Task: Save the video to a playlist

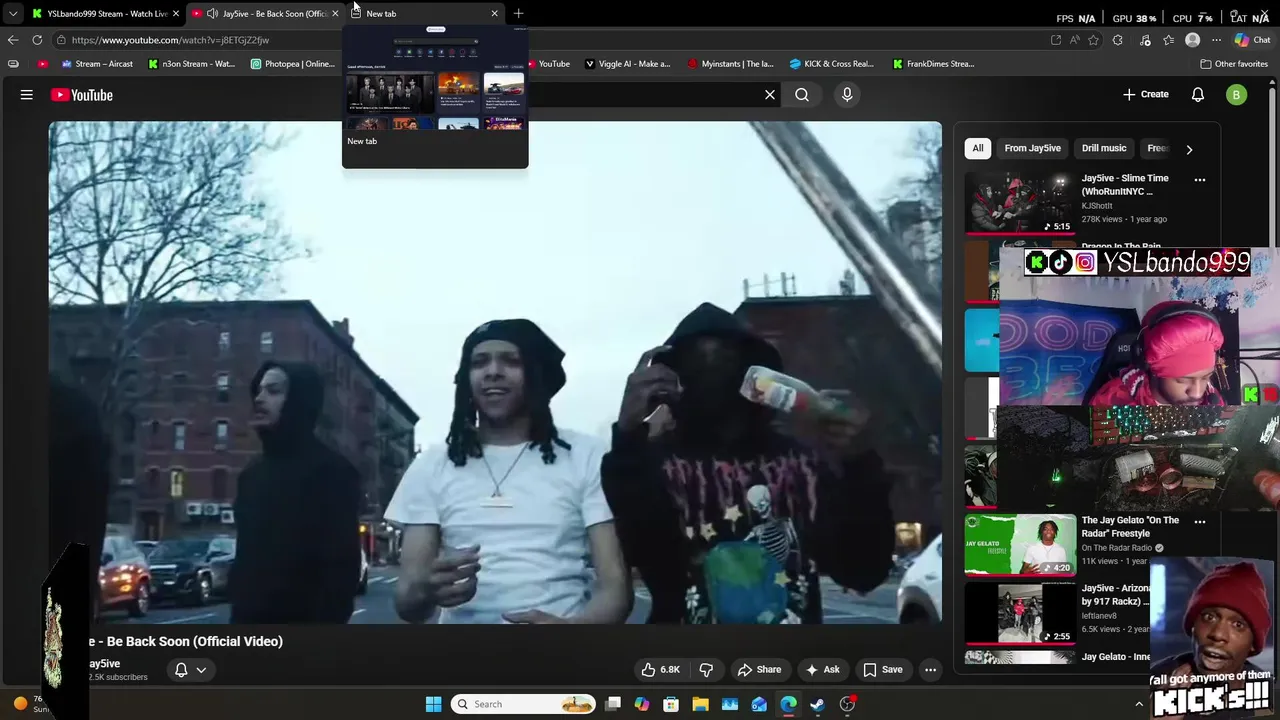Action: click(883, 670)
